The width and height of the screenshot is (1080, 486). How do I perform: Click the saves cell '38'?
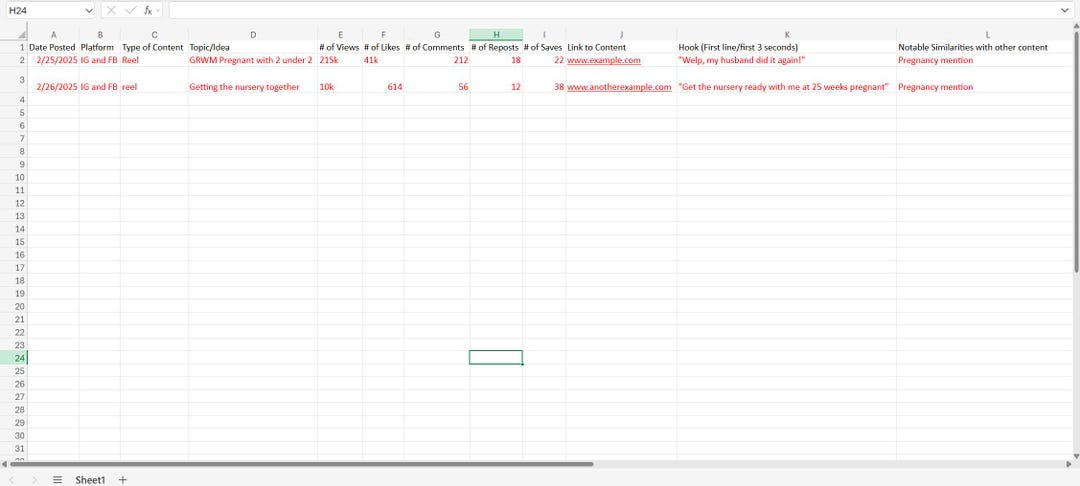pyautogui.click(x=544, y=80)
